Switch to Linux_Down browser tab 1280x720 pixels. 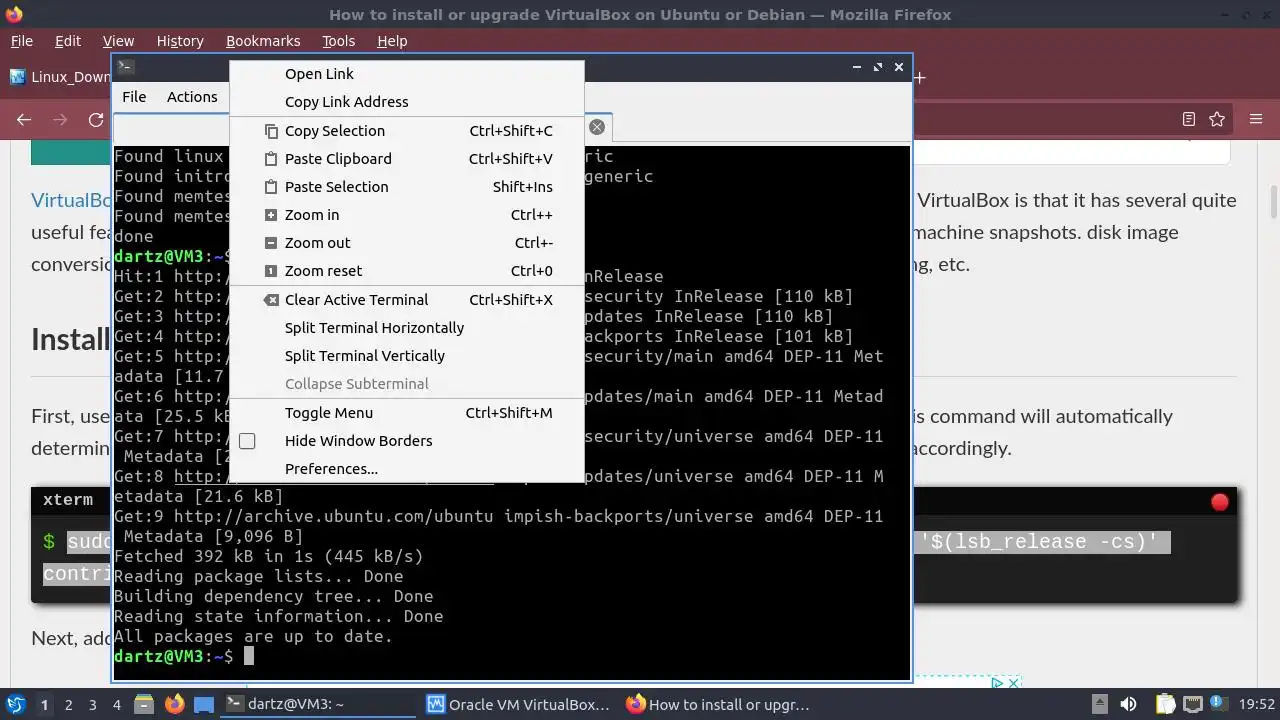point(58,77)
